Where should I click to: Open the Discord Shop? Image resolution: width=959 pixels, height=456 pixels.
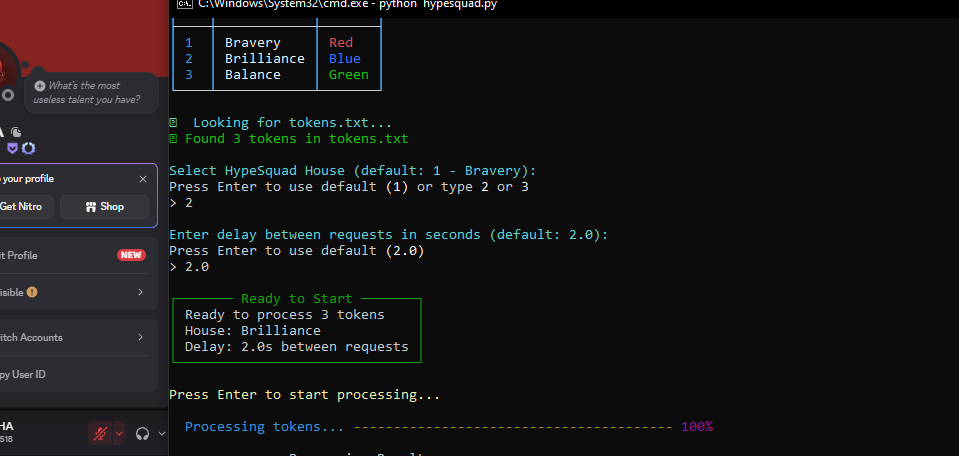click(105, 207)
